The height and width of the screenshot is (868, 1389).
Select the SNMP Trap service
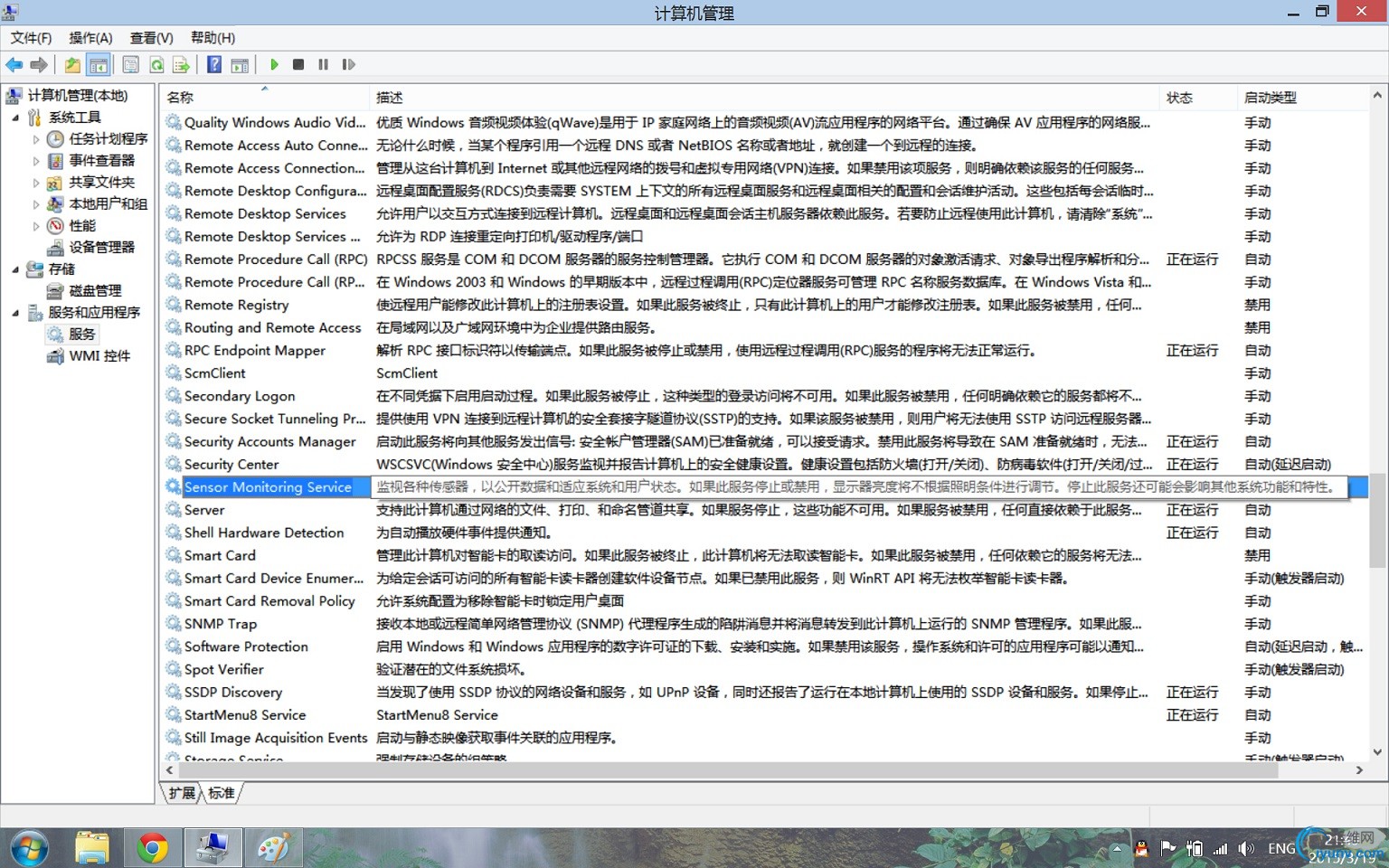(221, 624)
